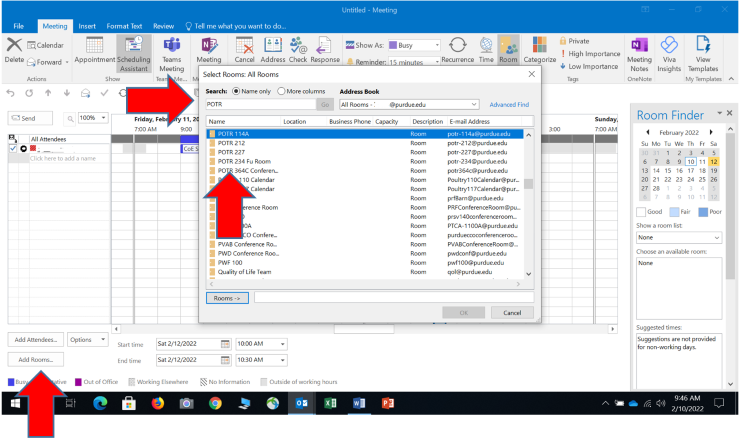This screenshot has width=750, height=439.
Task: Open Meeting Notes in OneNote
Action: 639,52
